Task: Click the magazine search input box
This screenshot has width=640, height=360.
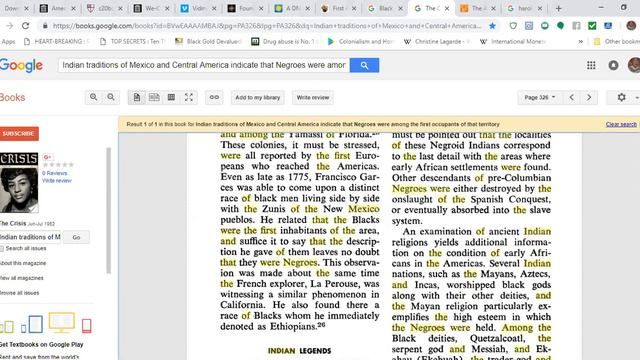Action: pos(30,237)
